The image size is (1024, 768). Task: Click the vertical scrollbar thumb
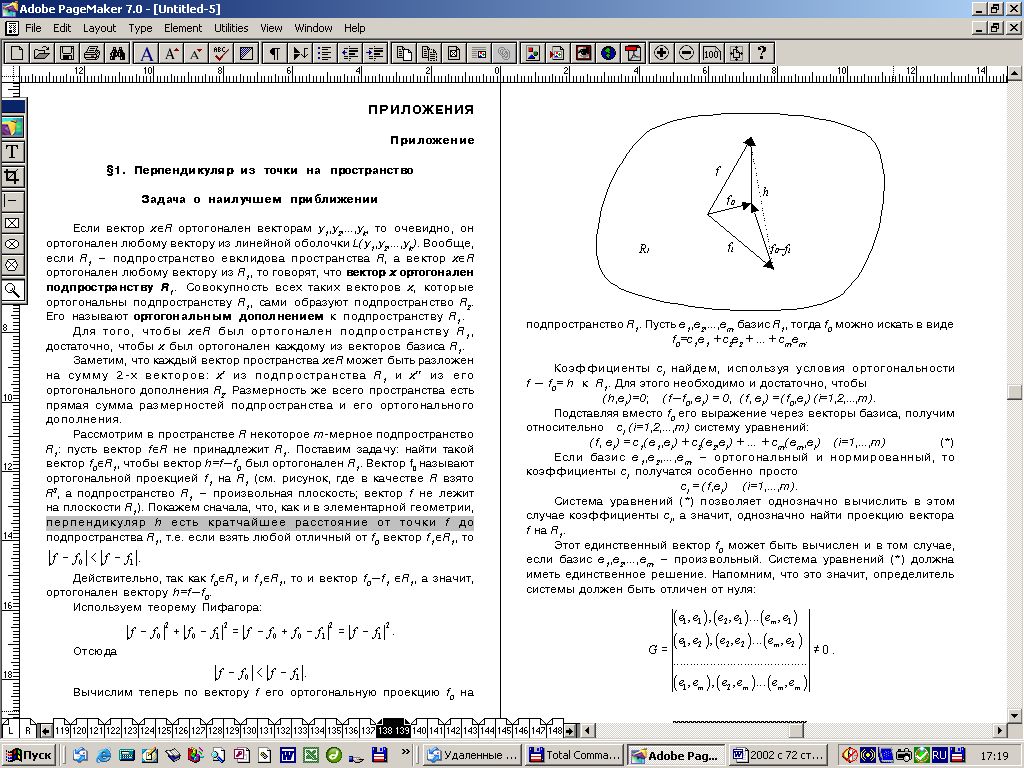1014,391
